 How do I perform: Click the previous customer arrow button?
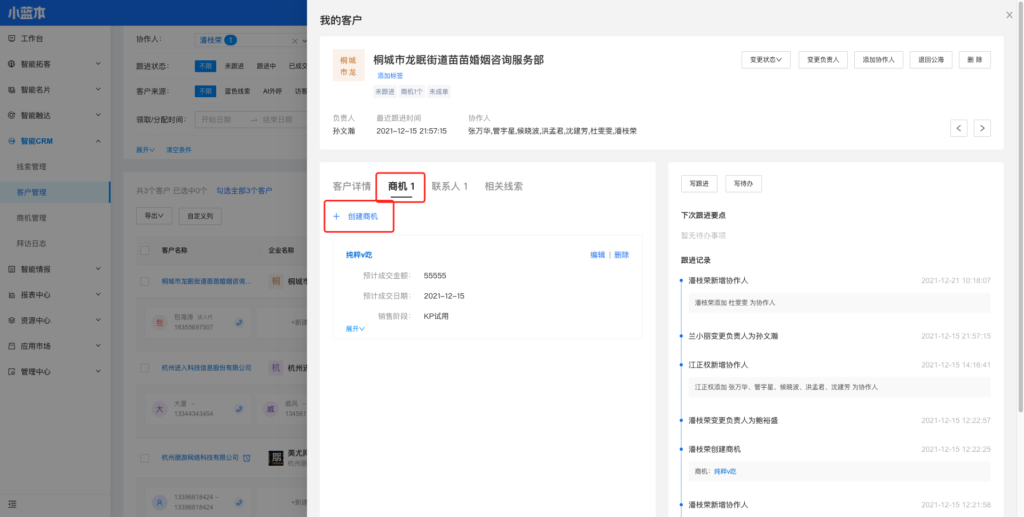coord(959,128)
